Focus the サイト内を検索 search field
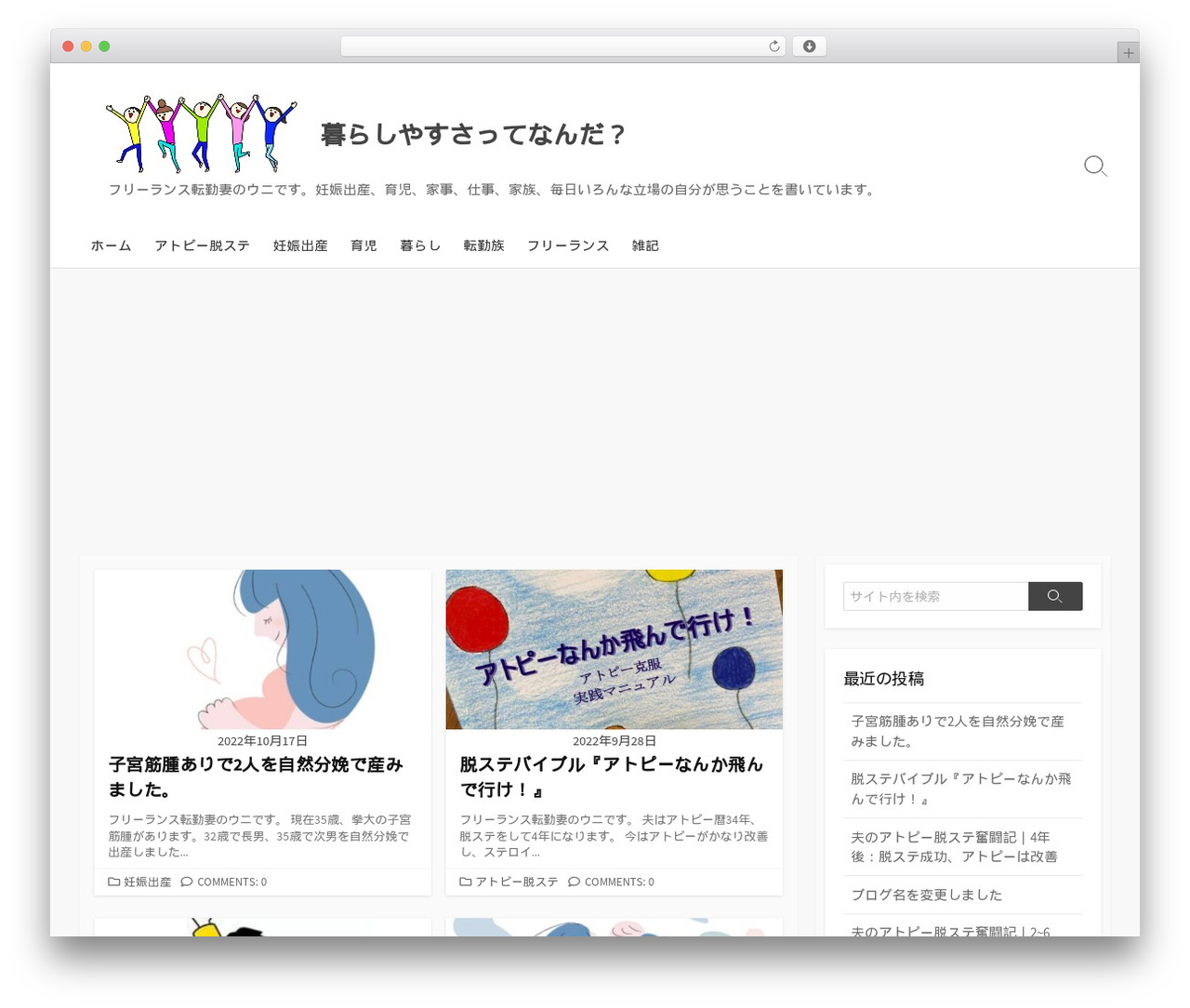 (935, 596)
